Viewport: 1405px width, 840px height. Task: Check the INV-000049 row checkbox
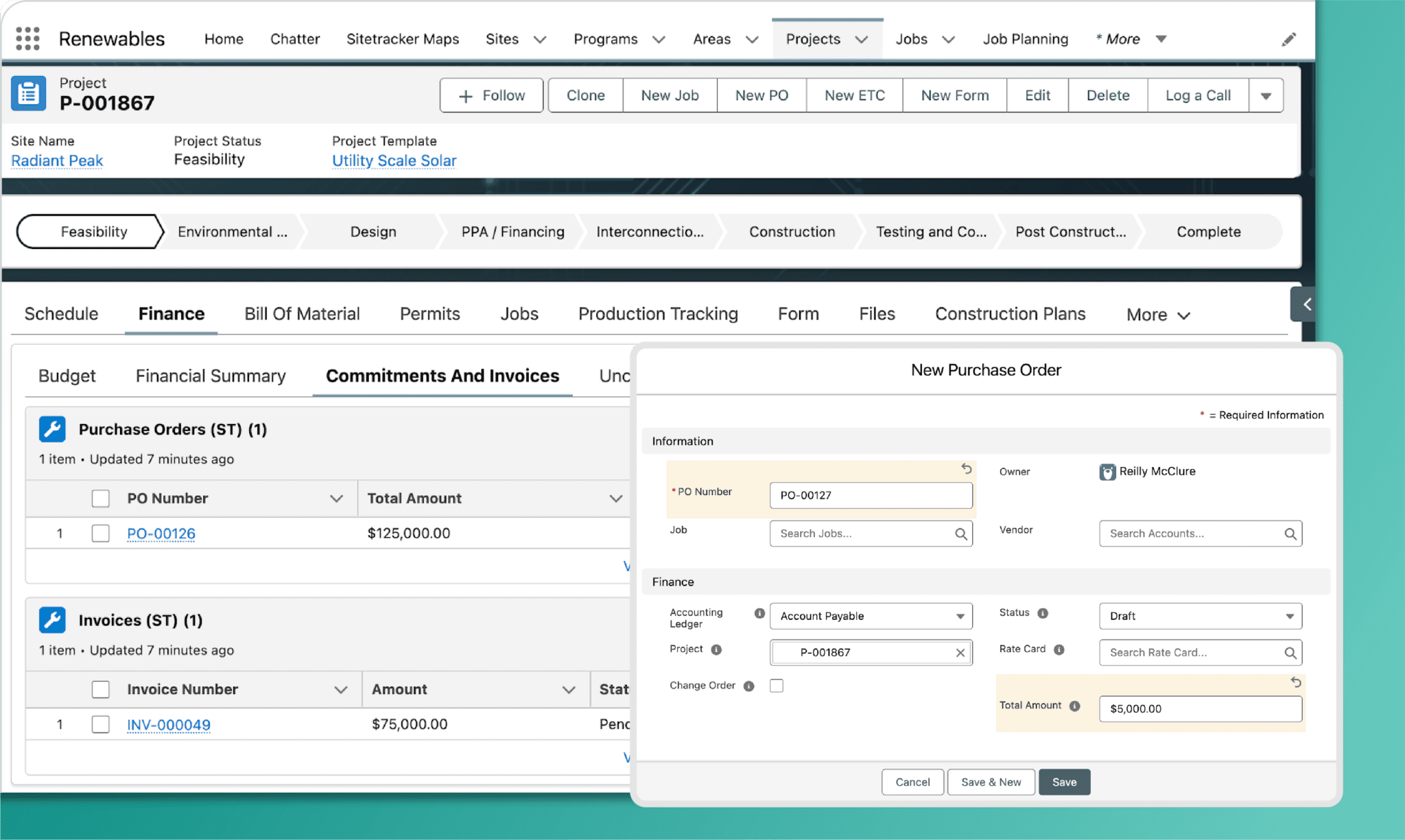coord(101,724)
